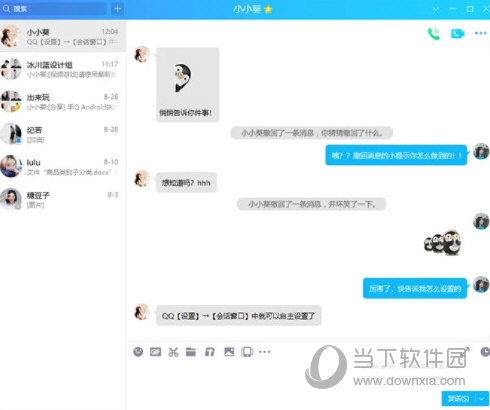
Task: Open the emoji picker
Action: tap(138, 352)
